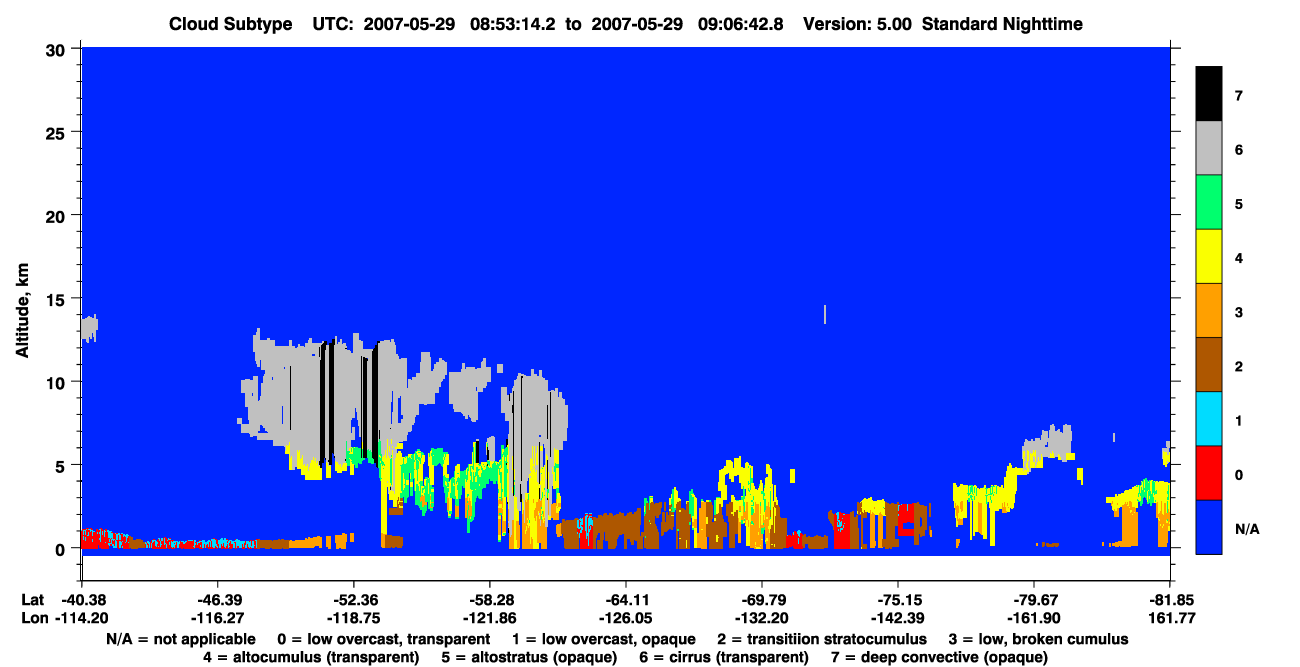Click the longitude value 161.77
The width and height of the screenshot is (1300, 667).
click(x=1169, y=618)
